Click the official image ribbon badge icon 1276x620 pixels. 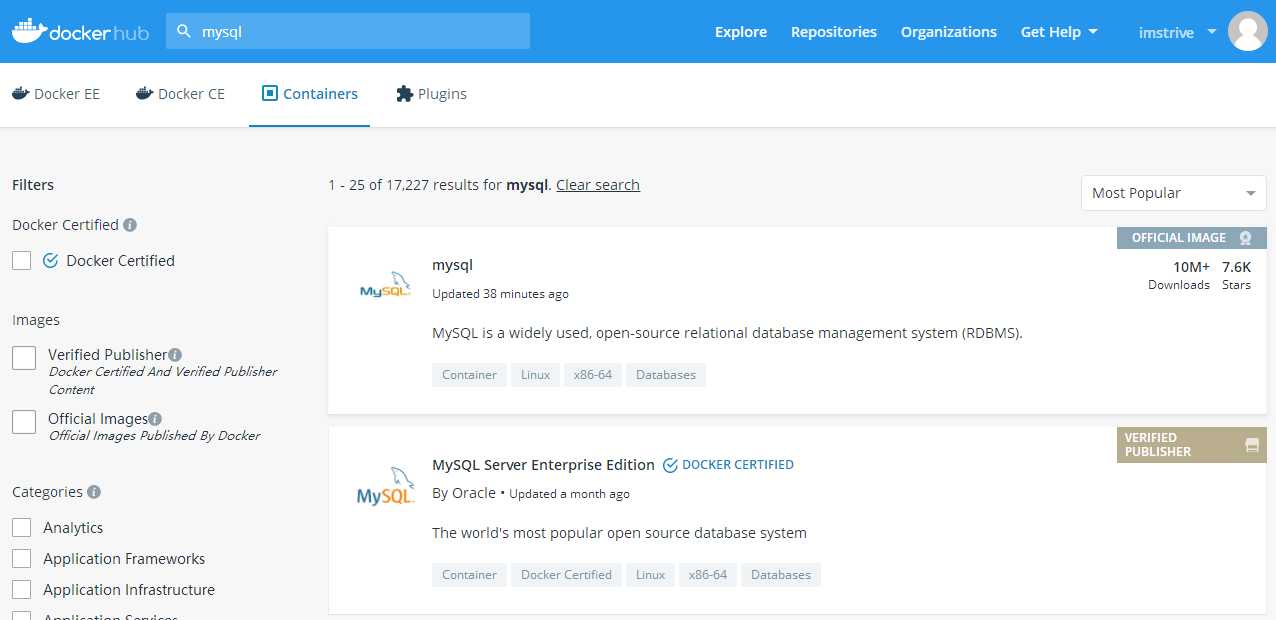pyautogui.click(x=1245, y=238)
